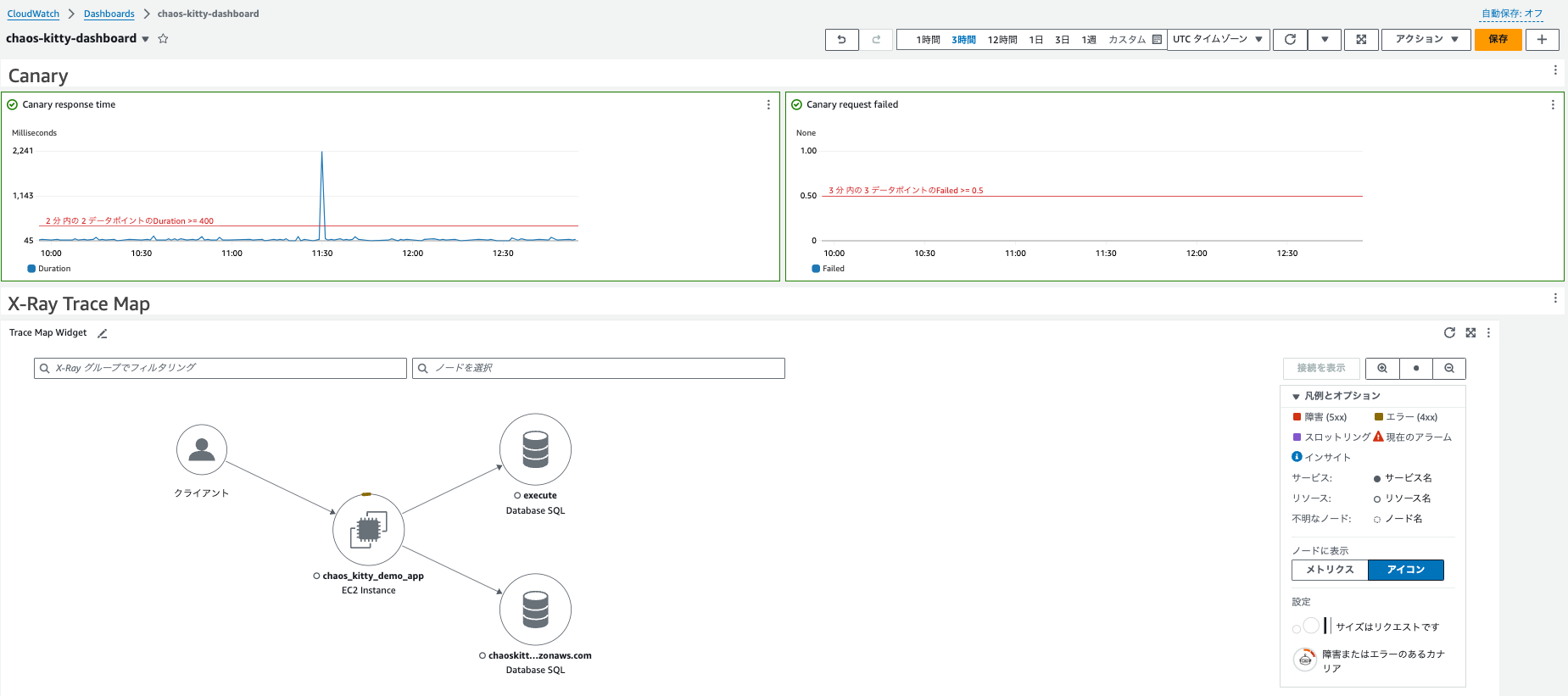Open the UTC タイムゾーン dropdown
1568x696 pixels.
pos(1218,39)
